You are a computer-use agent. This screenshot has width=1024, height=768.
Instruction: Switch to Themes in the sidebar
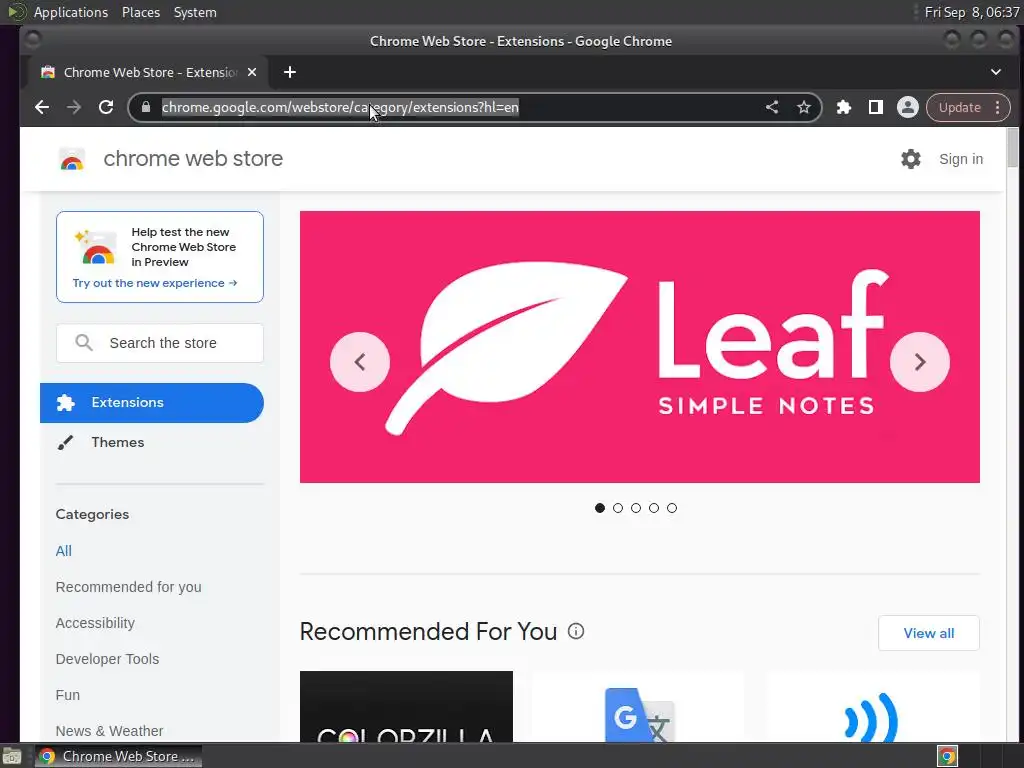click(x=152, y=442)
